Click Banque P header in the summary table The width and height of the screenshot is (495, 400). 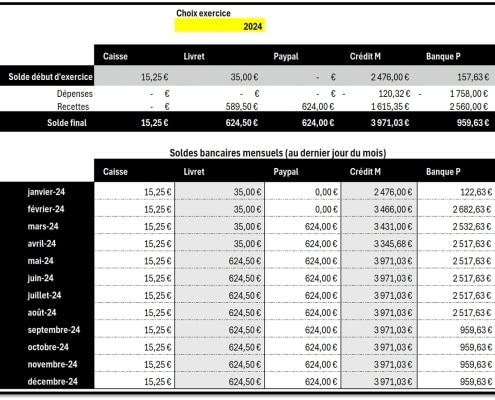click(443, 56)
